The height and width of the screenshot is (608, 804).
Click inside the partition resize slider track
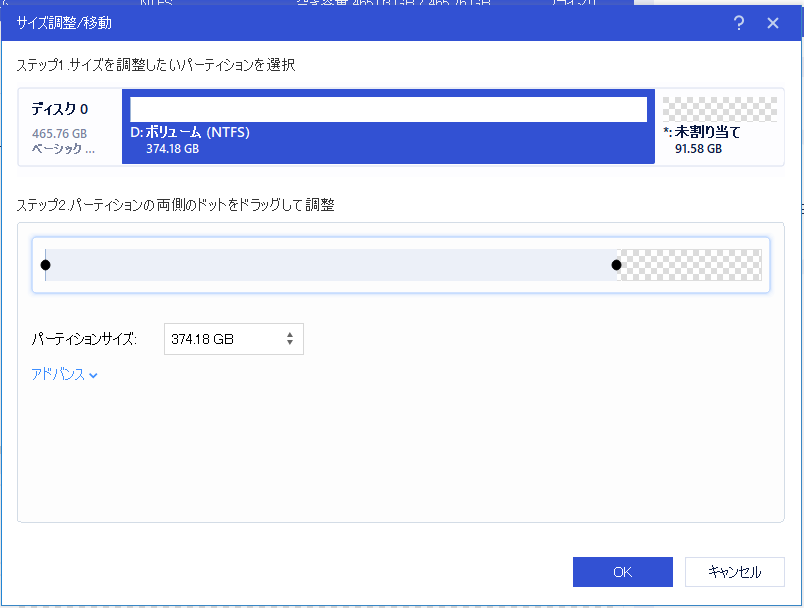330,264
